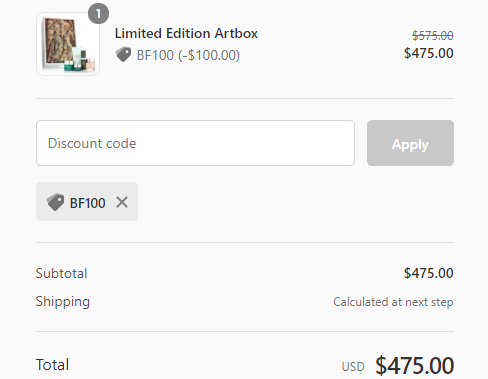Click the BF100 label in applied chip

tap(88, 203)
